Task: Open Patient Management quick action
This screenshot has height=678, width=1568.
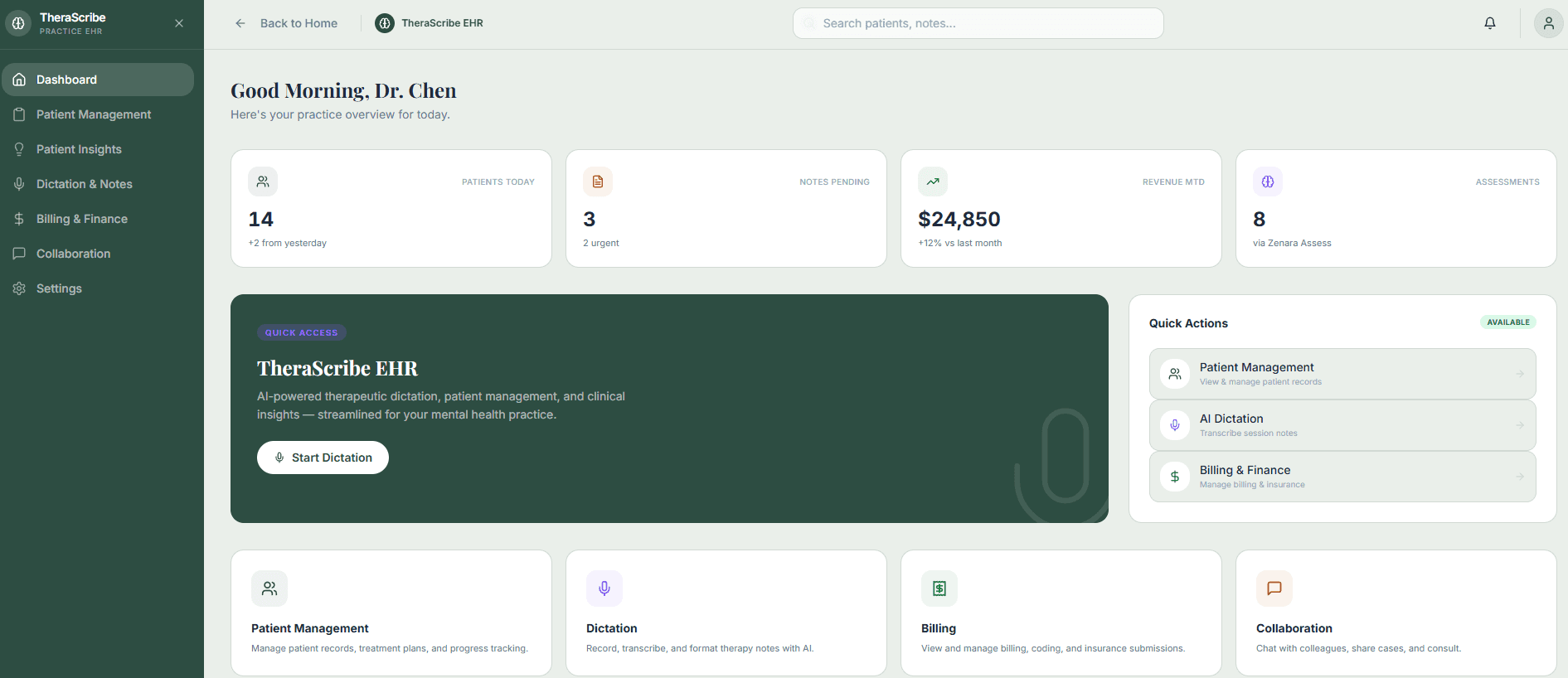Action: (1342, 374)
